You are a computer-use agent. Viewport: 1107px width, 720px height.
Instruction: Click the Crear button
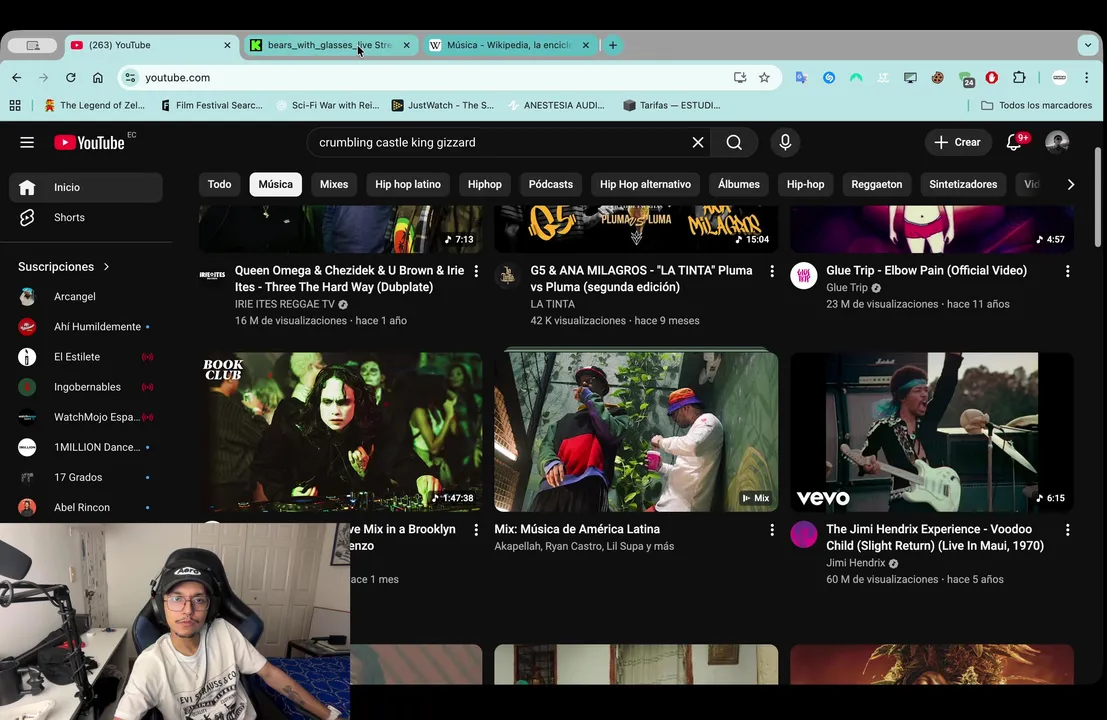pyautogui.click(x=957, y=143)
